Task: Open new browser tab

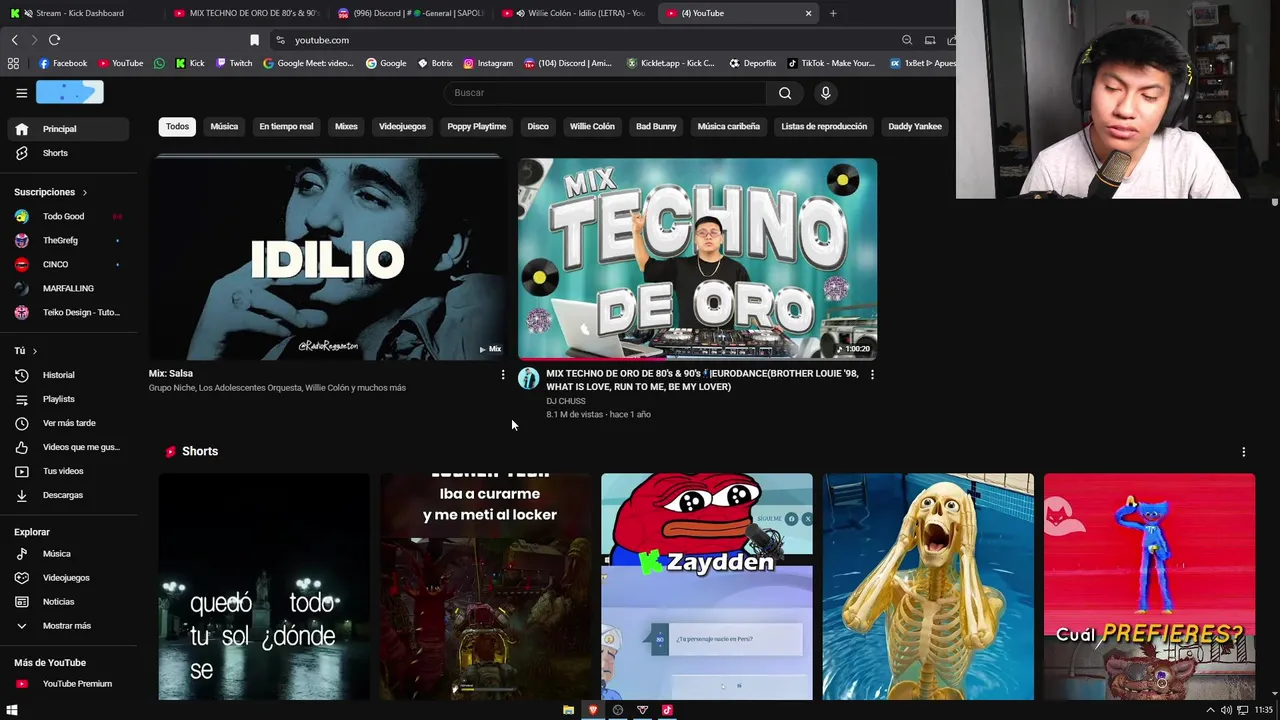Action: coord(833,13)
